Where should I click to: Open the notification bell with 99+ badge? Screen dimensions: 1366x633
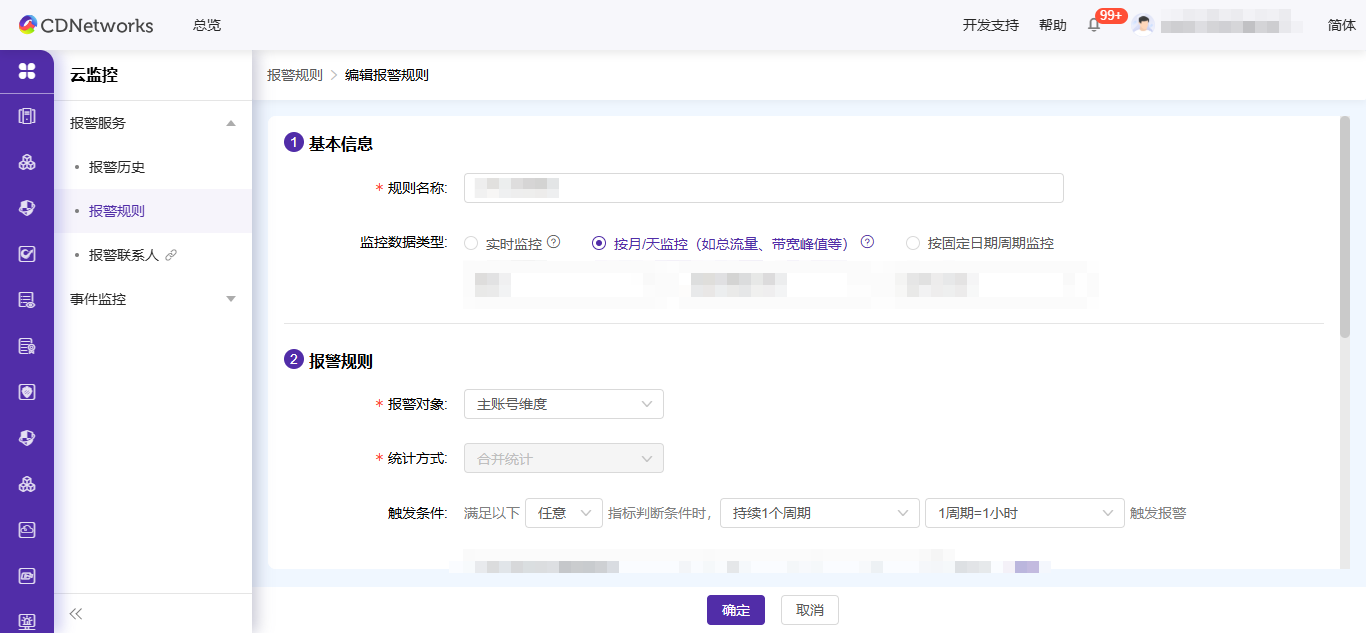click(1094, 25)
